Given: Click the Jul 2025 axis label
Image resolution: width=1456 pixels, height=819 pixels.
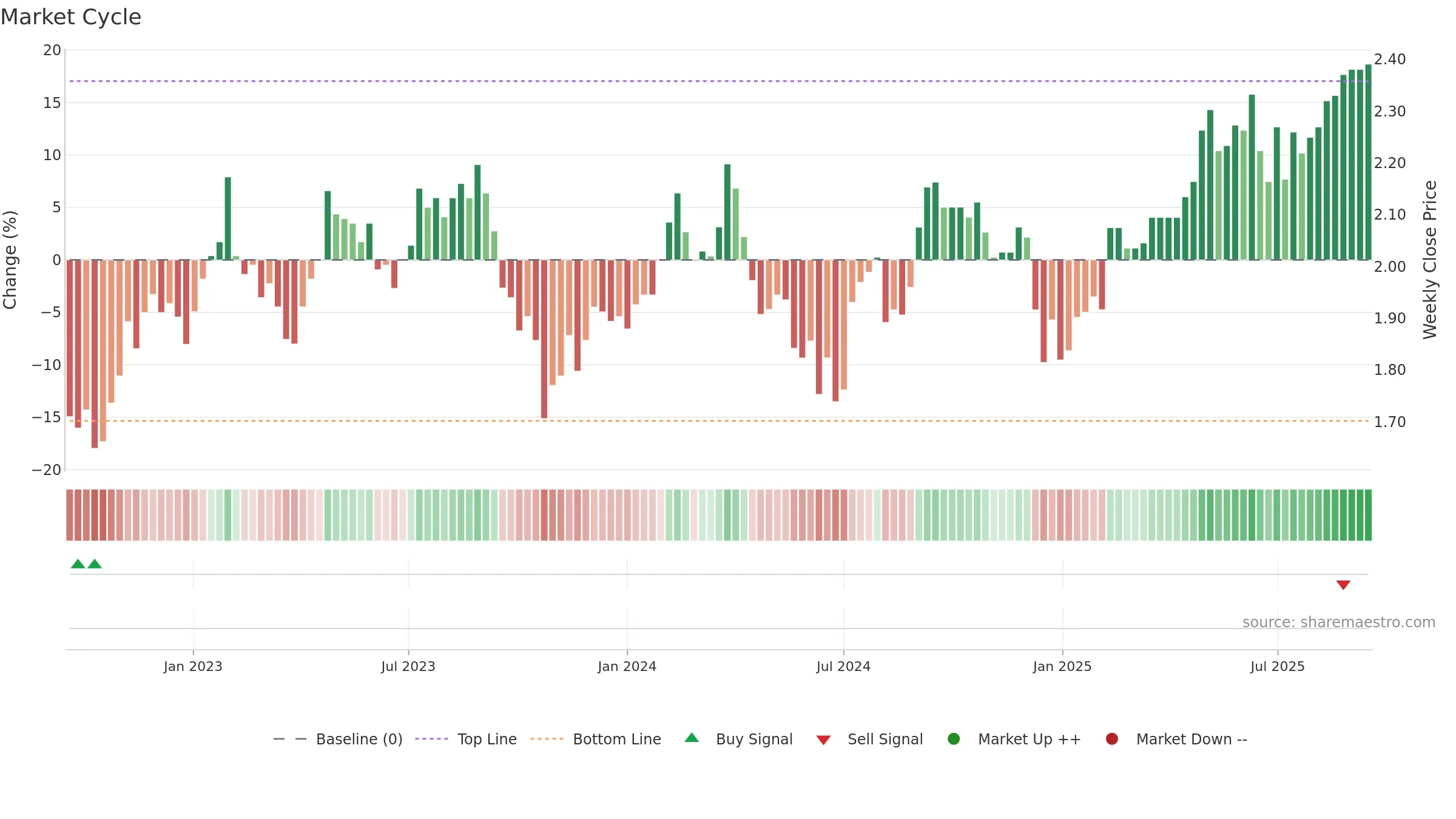Looking at the screenshot, I should [x=1278, y=666].
